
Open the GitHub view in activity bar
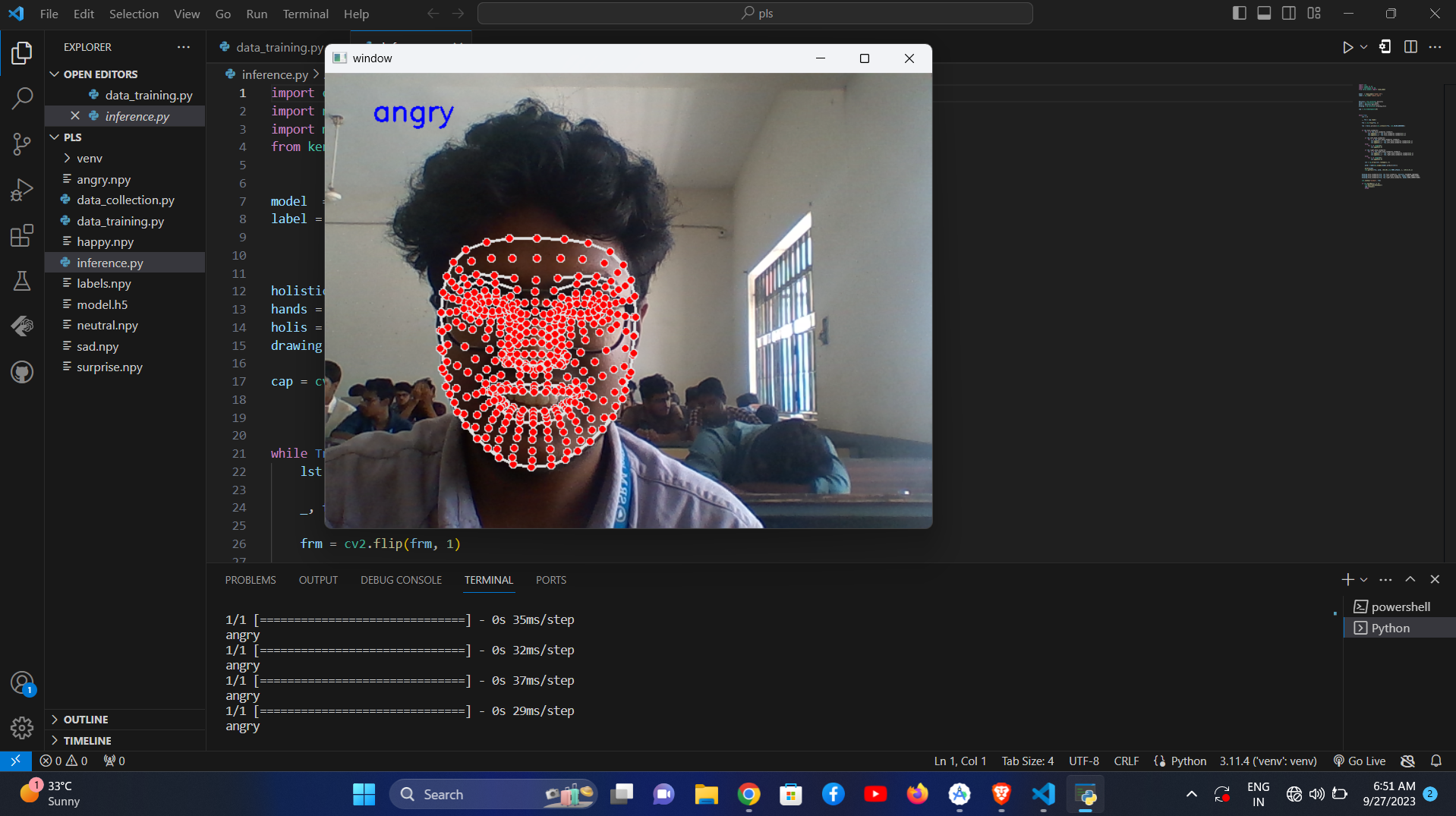point(22,372)
